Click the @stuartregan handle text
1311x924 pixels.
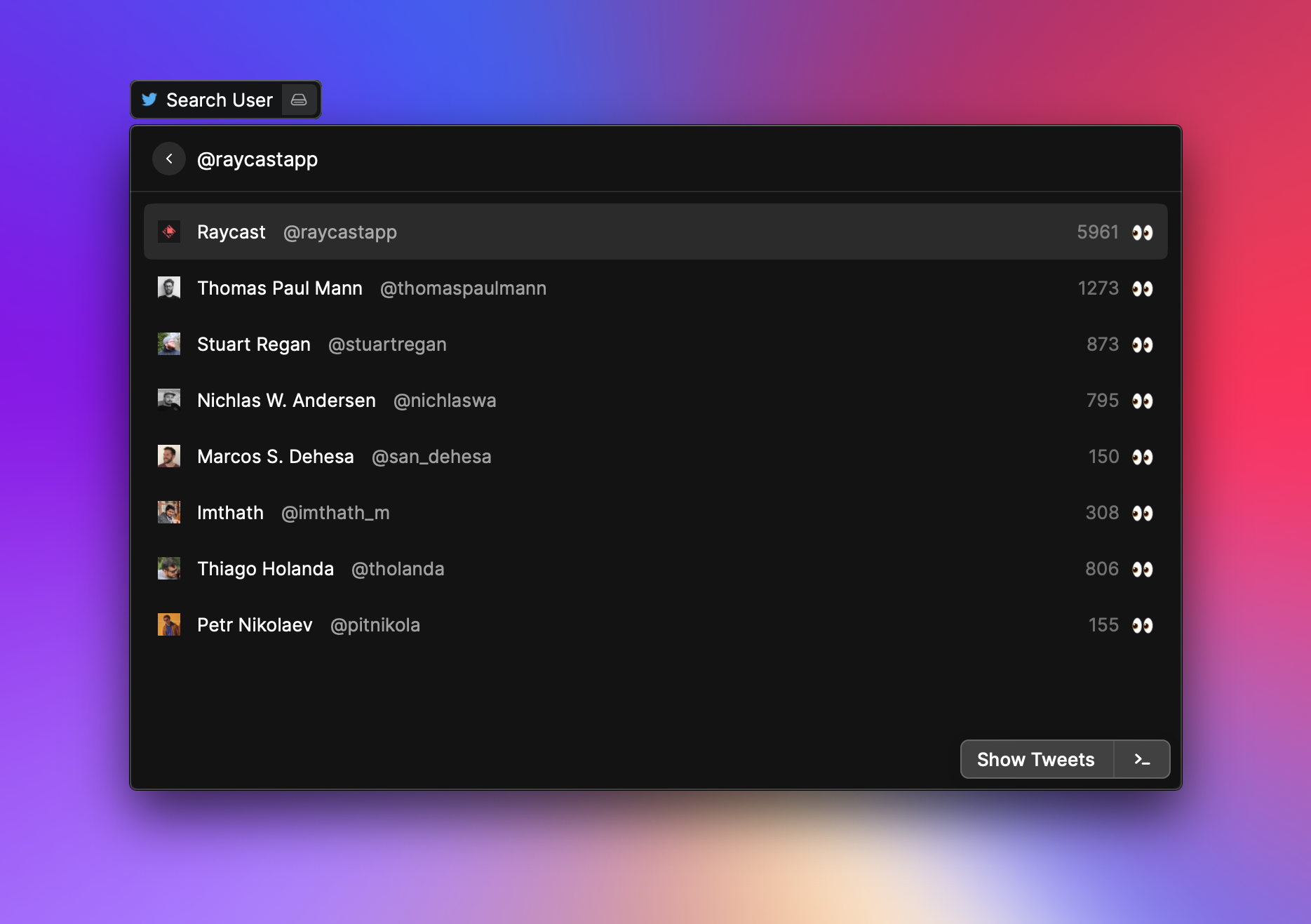point(387,344)
